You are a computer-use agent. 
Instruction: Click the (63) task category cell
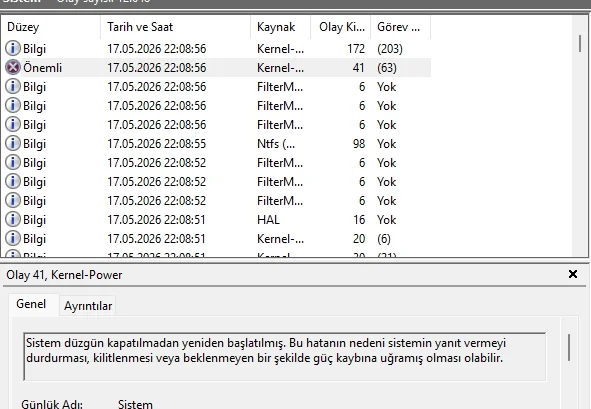(x=387, y=68)
